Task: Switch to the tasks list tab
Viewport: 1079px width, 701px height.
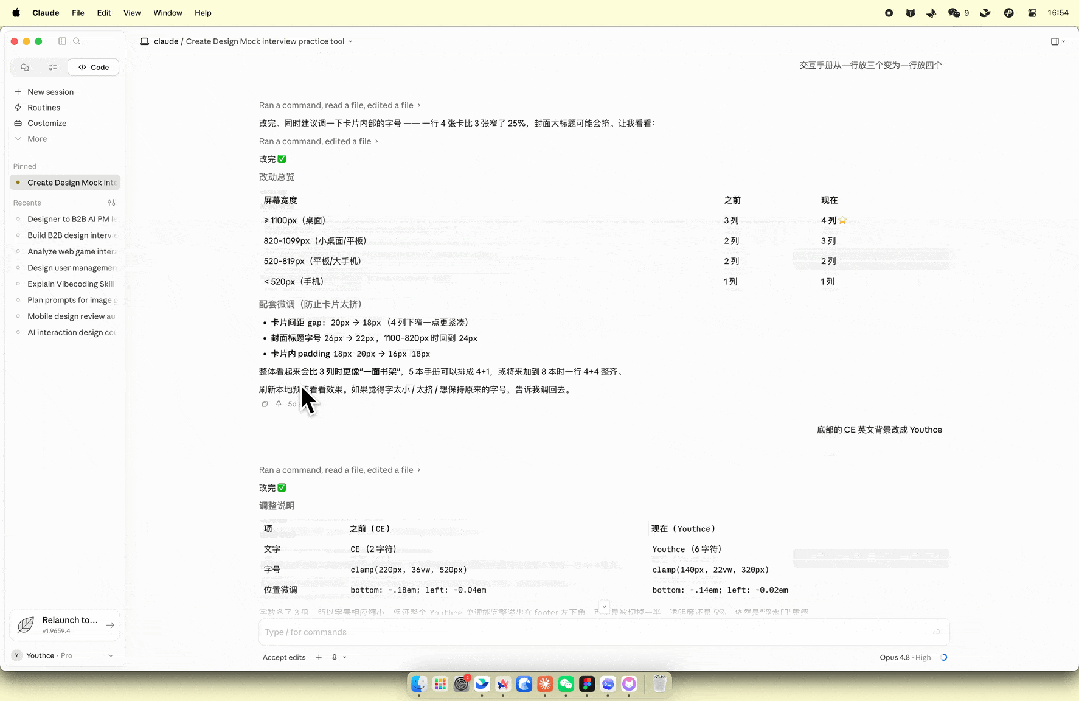Action: click(x=53, y=67)
